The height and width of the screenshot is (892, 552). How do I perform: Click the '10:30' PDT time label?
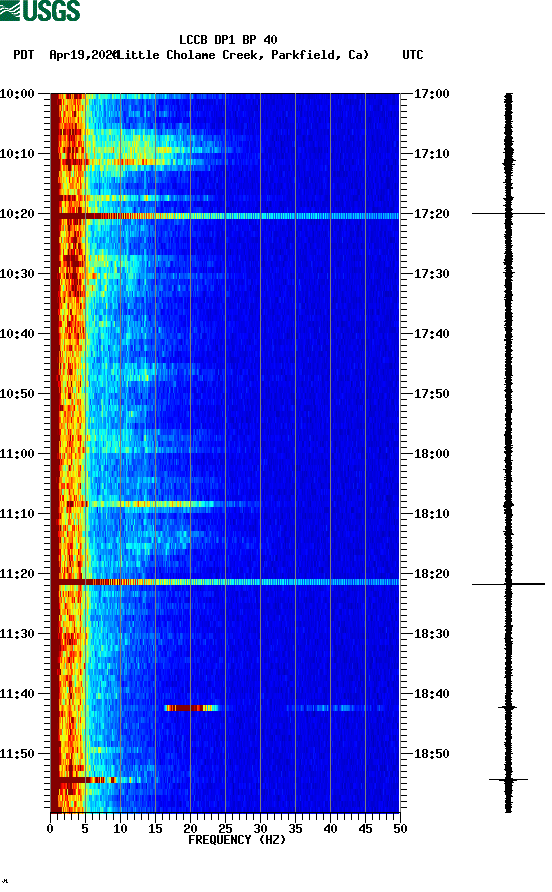(x=17, y=274)
